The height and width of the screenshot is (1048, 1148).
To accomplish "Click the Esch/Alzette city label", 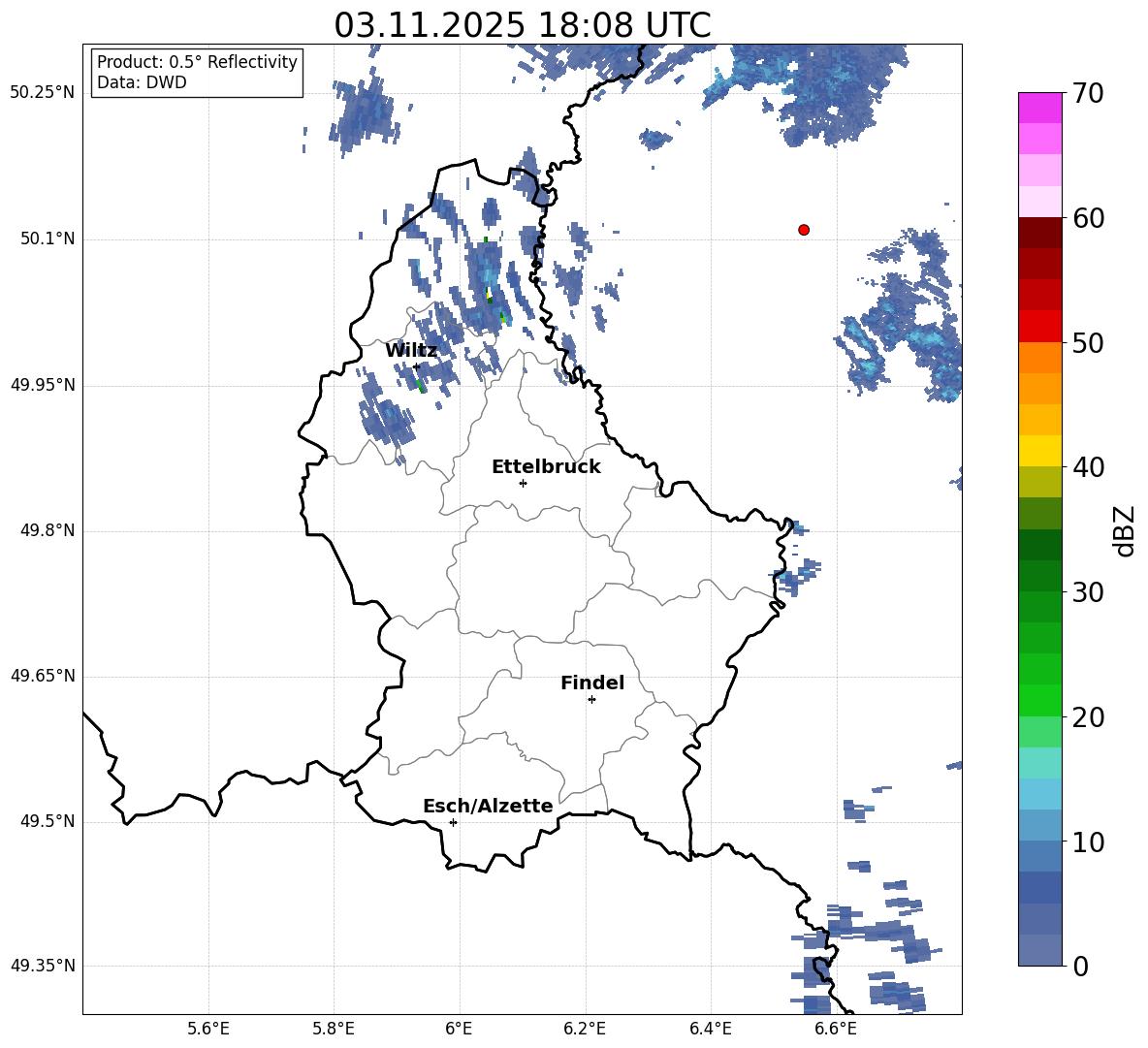I will coord(488,806).
